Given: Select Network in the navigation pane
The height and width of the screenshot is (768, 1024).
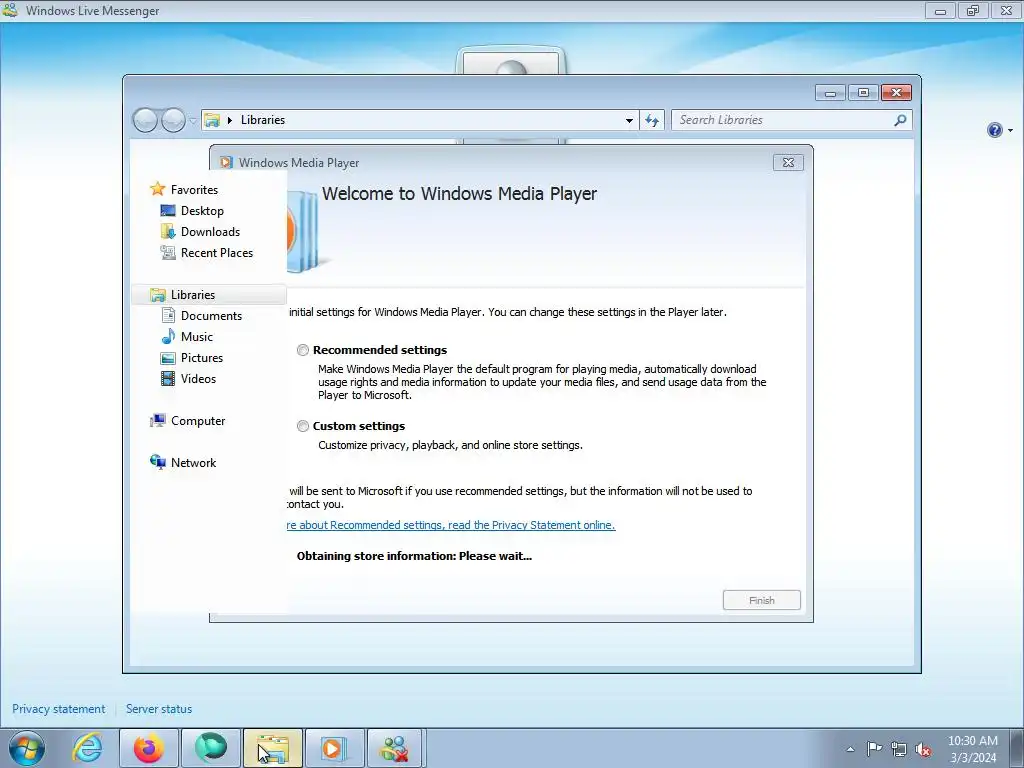Looking at the screenshot, I should (x=193, y=462).
